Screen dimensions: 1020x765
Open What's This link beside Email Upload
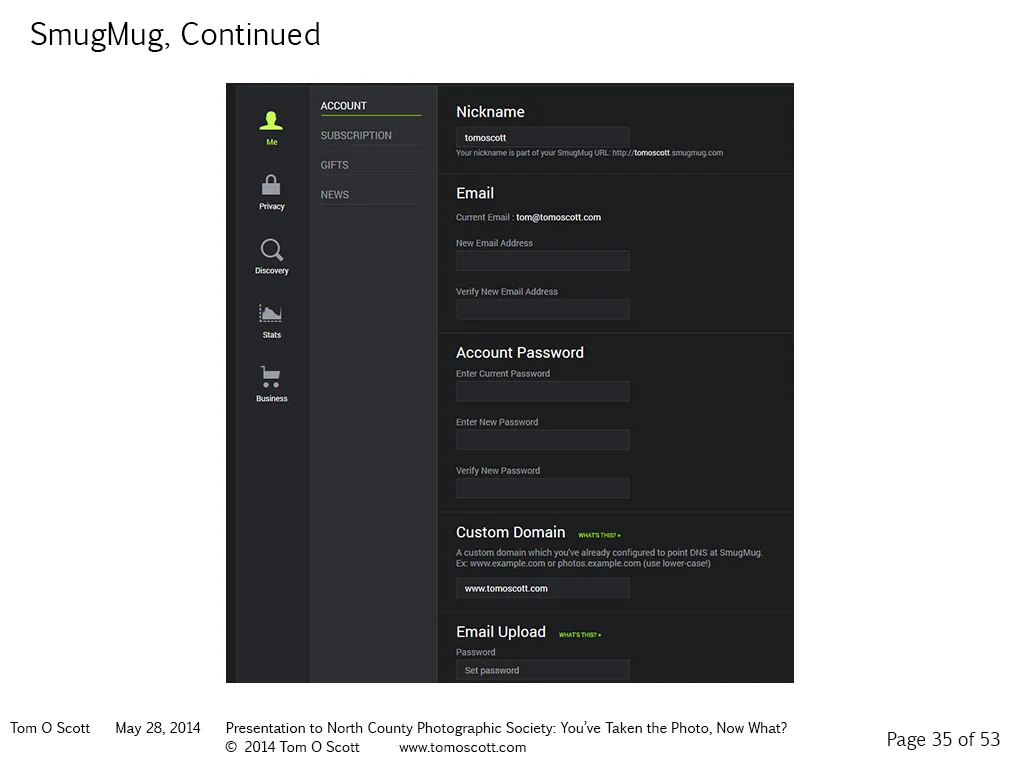coord(580,634)
